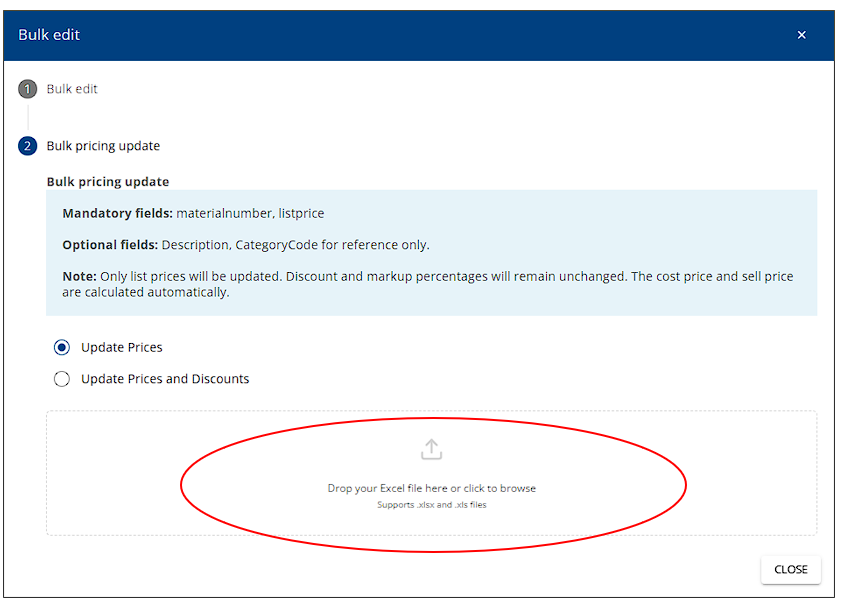Viewport: 841px width, 605px height.
Task: Select the Update Prices radio button
Action: tap(62, 348)
